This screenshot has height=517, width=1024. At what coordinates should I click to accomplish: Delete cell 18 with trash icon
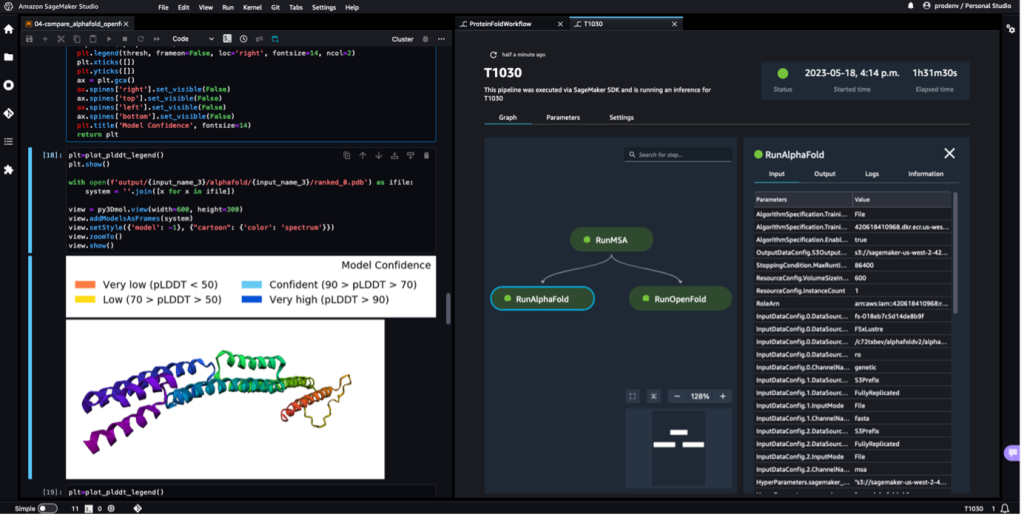tap(426, 155)
